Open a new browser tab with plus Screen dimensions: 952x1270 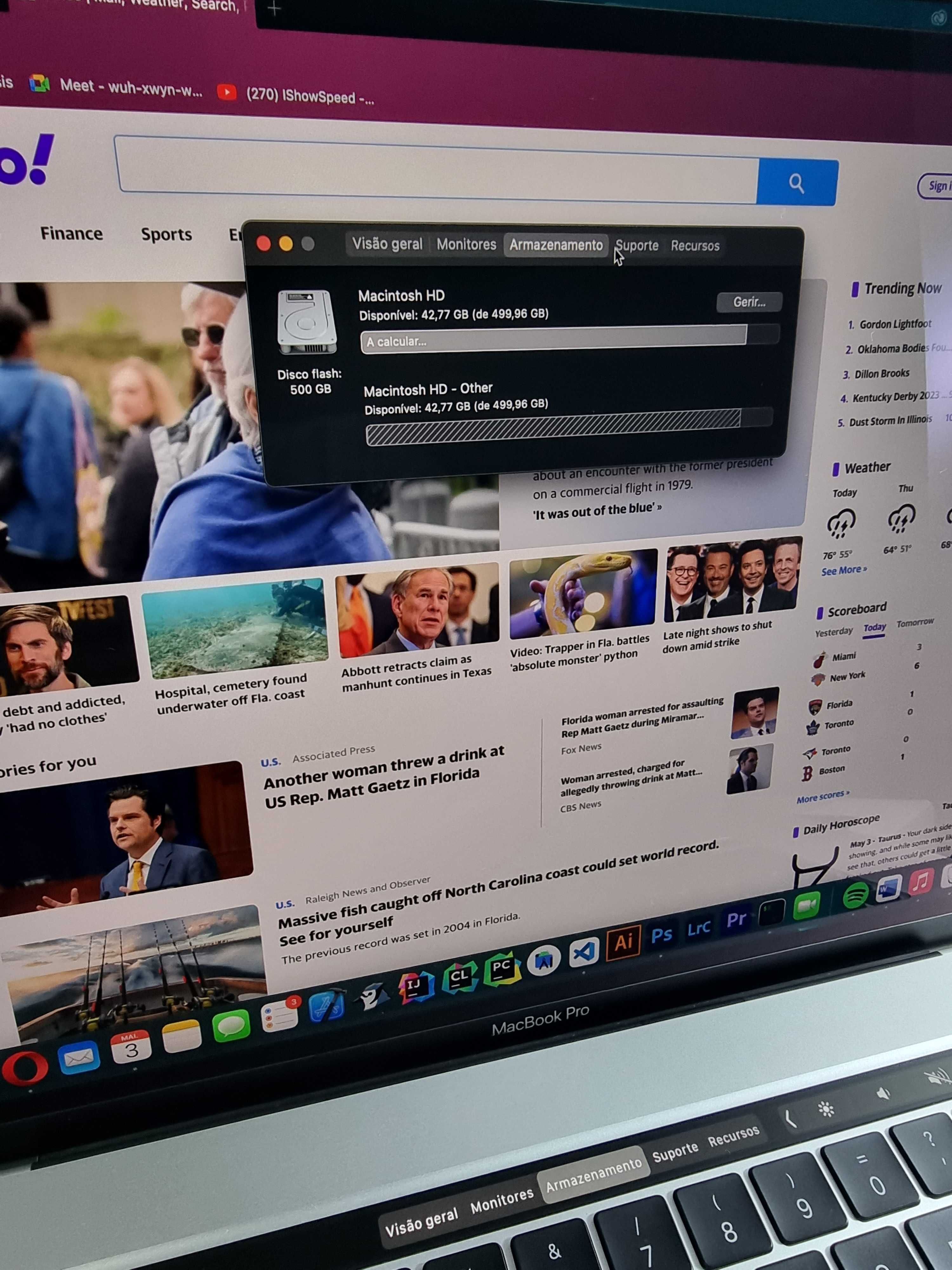coord(274,9)
